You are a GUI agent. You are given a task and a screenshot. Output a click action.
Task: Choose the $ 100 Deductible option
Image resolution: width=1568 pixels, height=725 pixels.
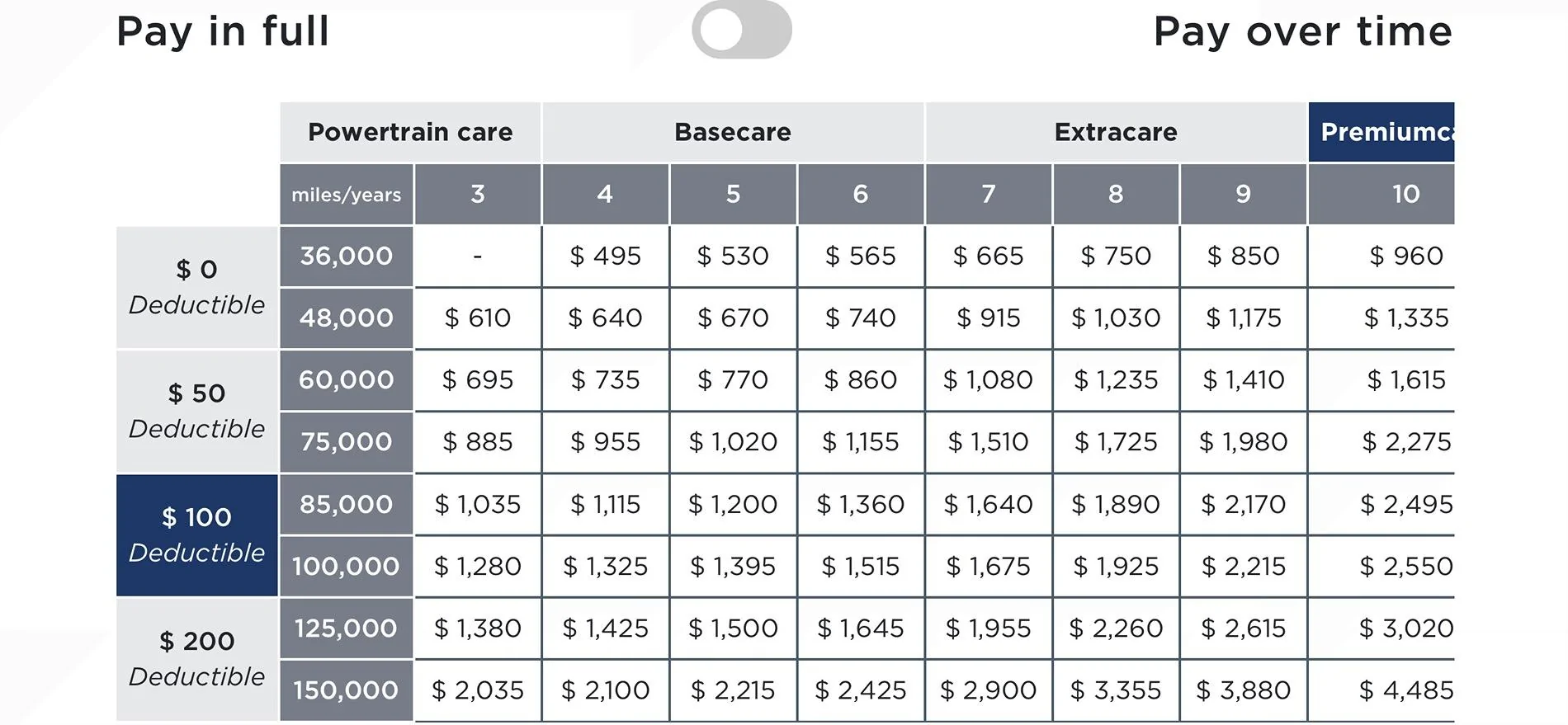(x=196, y=534)
